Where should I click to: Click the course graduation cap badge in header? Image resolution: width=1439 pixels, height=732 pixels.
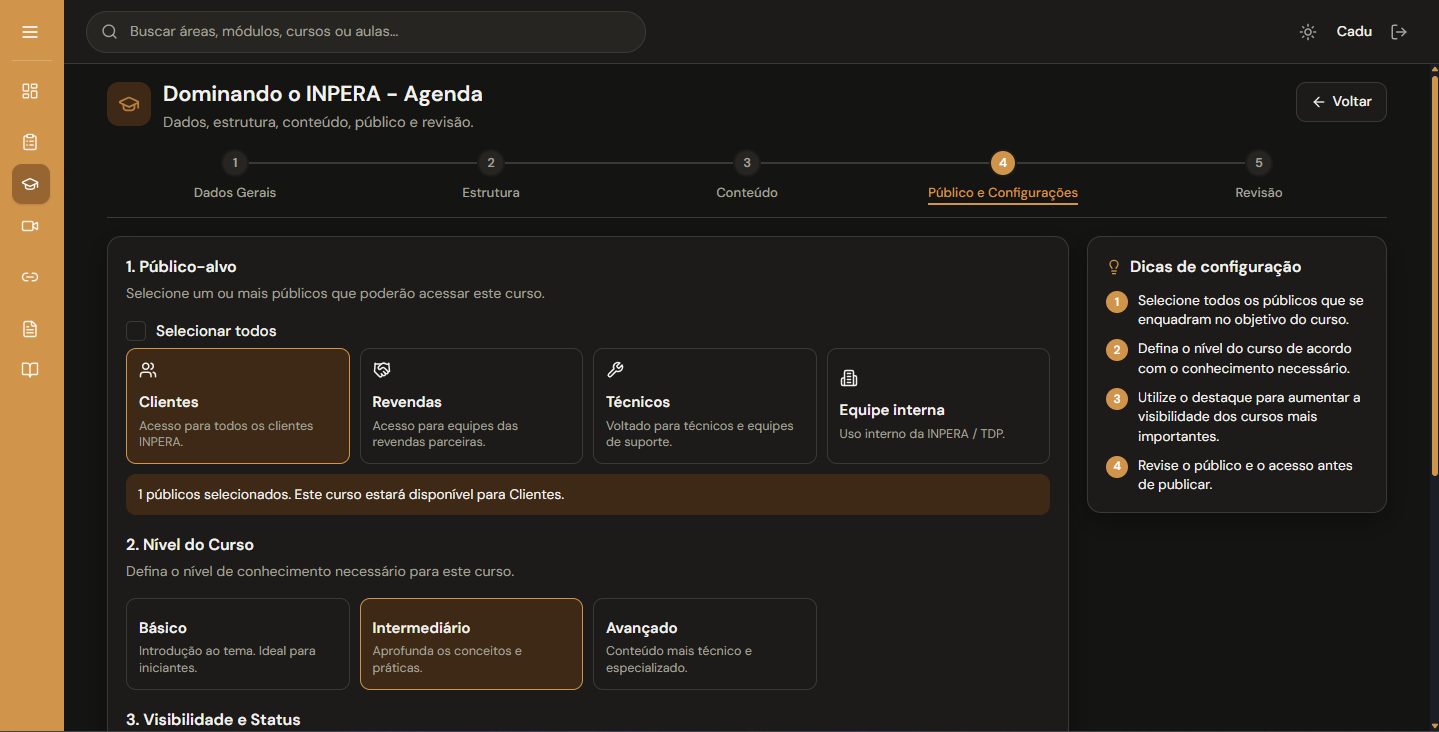[x=129, y=104]
